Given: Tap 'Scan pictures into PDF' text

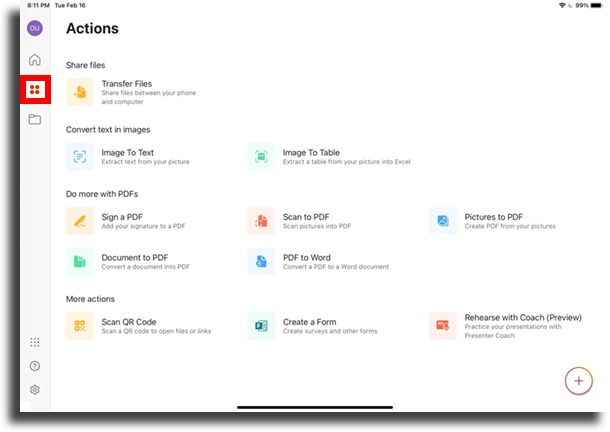Looking at the screenshot, I should (317, 226).
